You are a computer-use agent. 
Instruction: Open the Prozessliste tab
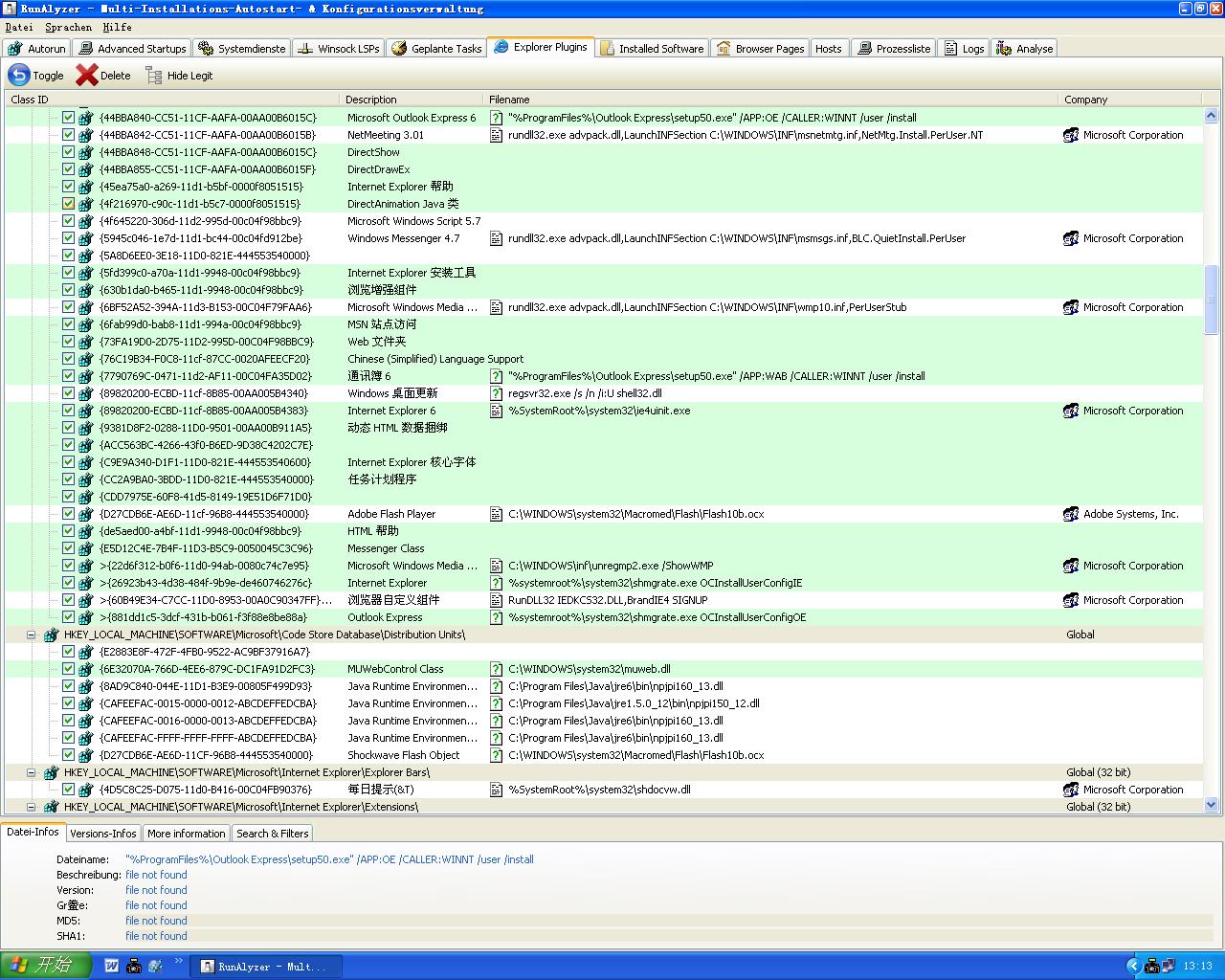[x=893, y=48]
